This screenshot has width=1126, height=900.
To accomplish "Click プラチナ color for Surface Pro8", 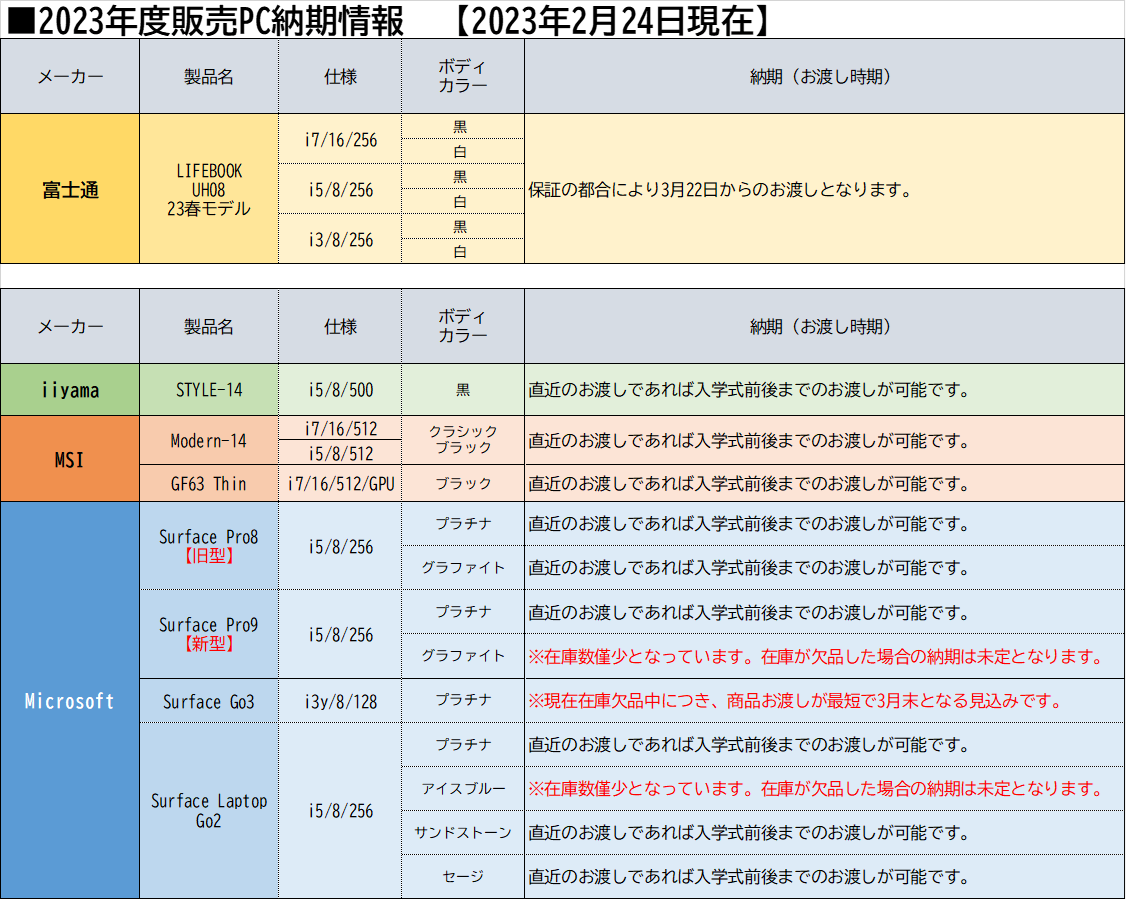I will point(463,524).
